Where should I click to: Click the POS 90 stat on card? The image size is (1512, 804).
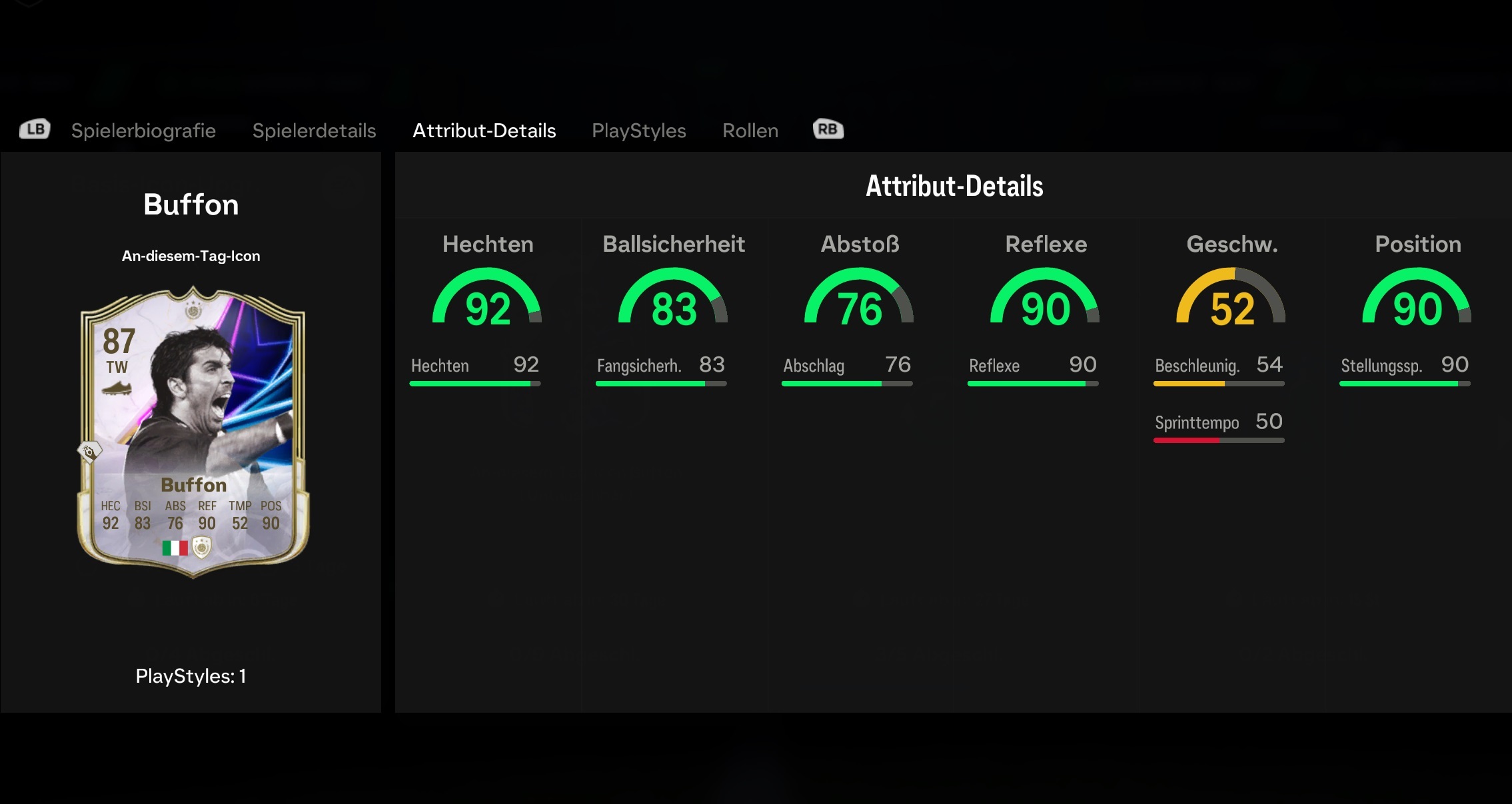point(271,516)
